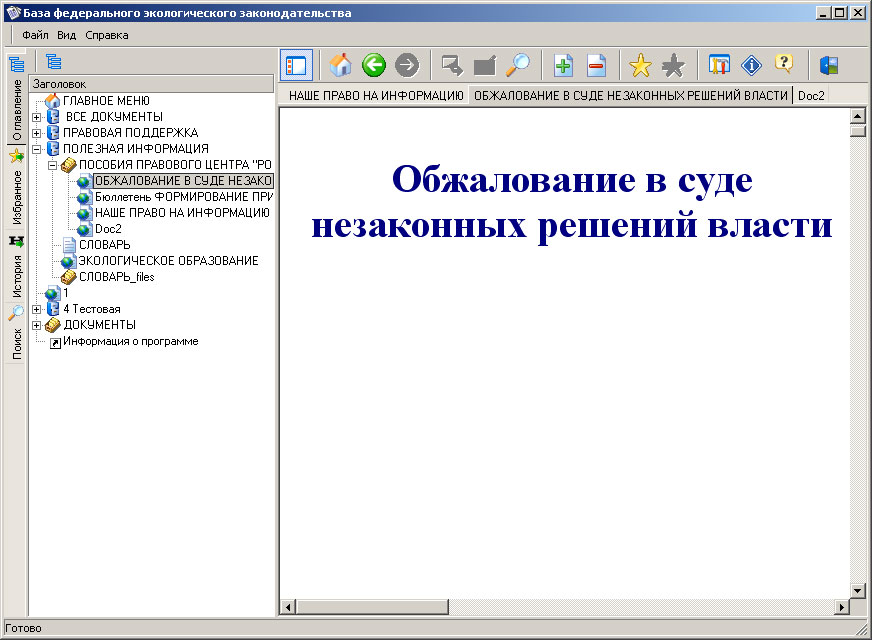Viewport: 872px width, 640px height.
Task: Click the green Back navigation arrow
Action: click(373, 64)
